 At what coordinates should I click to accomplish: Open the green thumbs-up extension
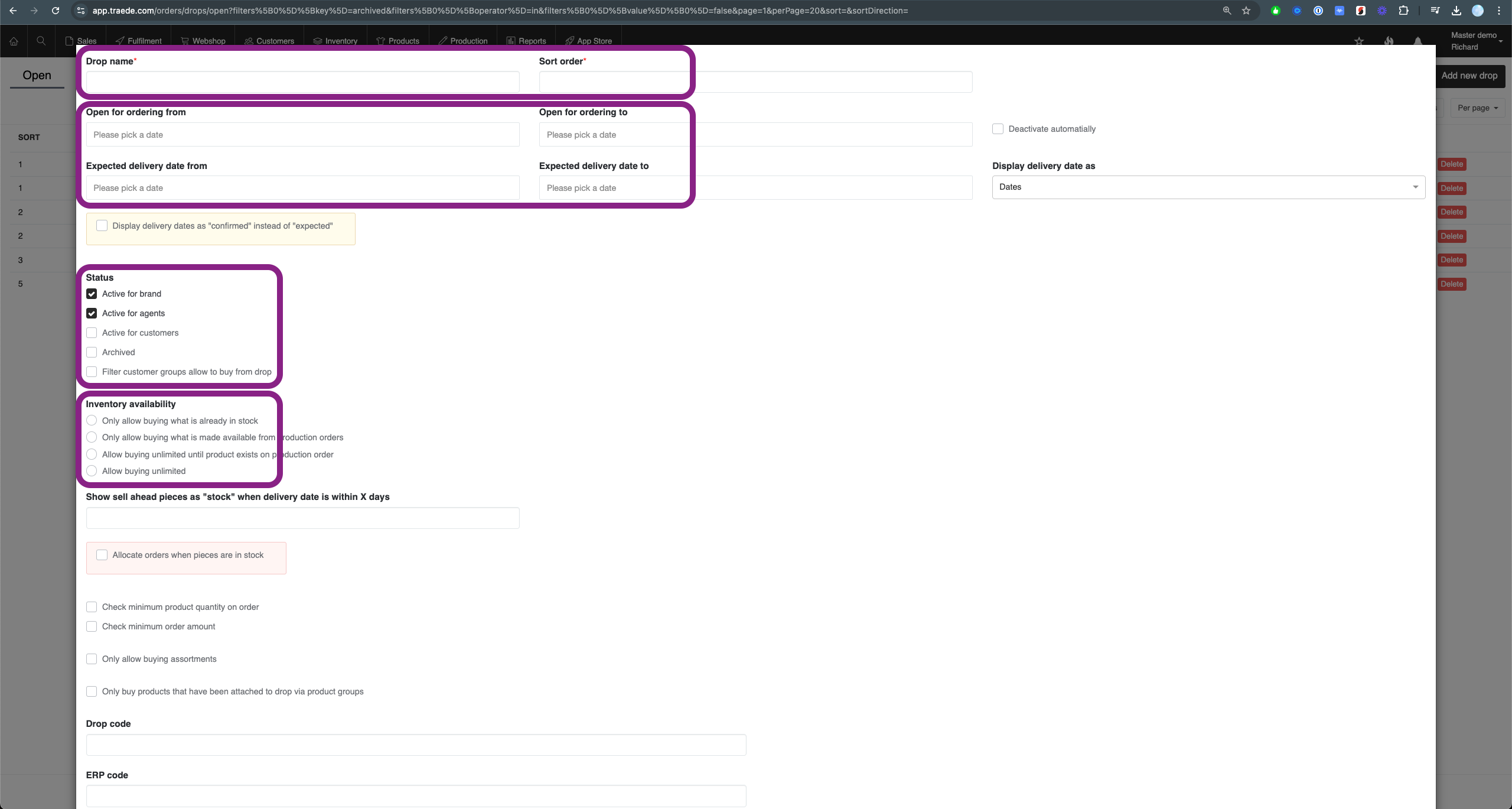(x=1276, y=11)
